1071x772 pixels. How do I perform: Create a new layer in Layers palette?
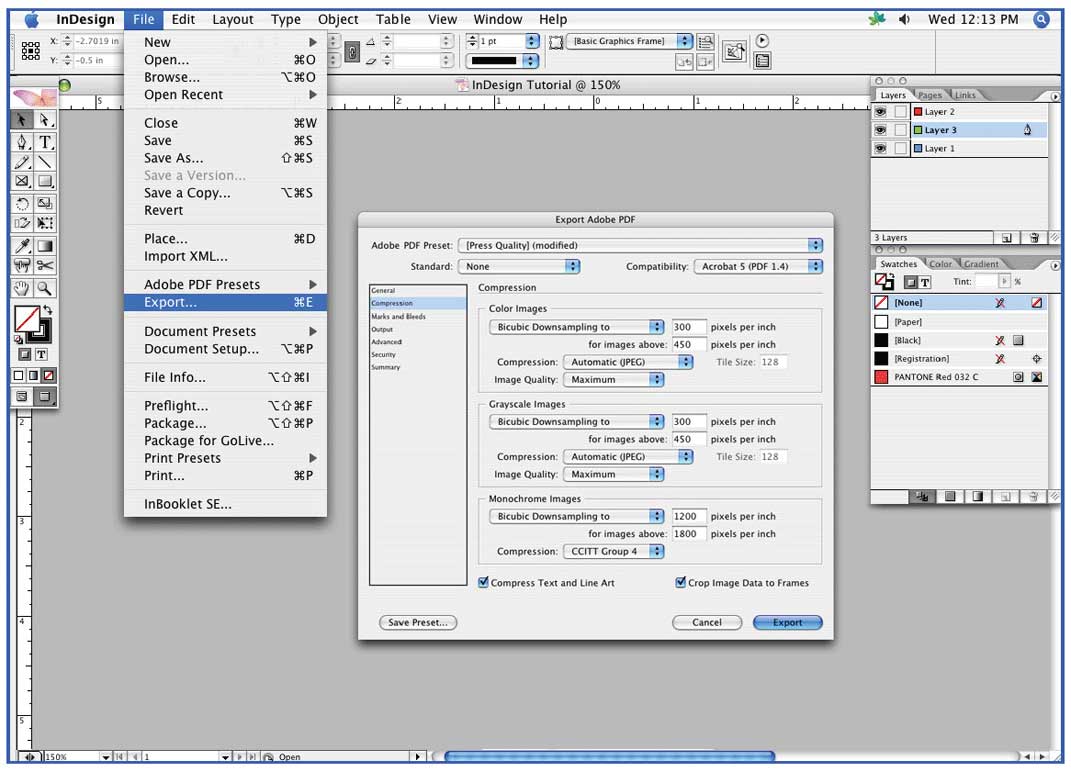coord(1007,238)
